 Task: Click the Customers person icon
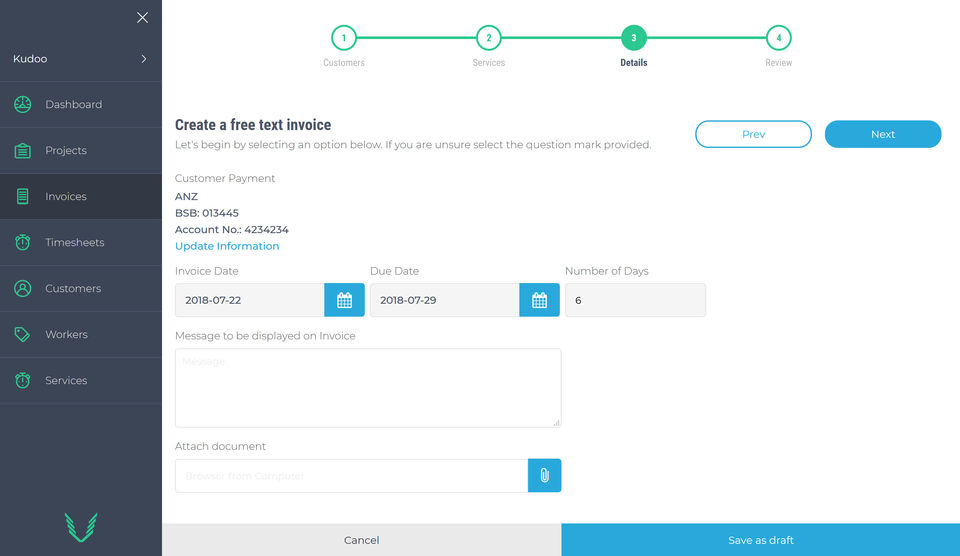(x=23, y=288)
